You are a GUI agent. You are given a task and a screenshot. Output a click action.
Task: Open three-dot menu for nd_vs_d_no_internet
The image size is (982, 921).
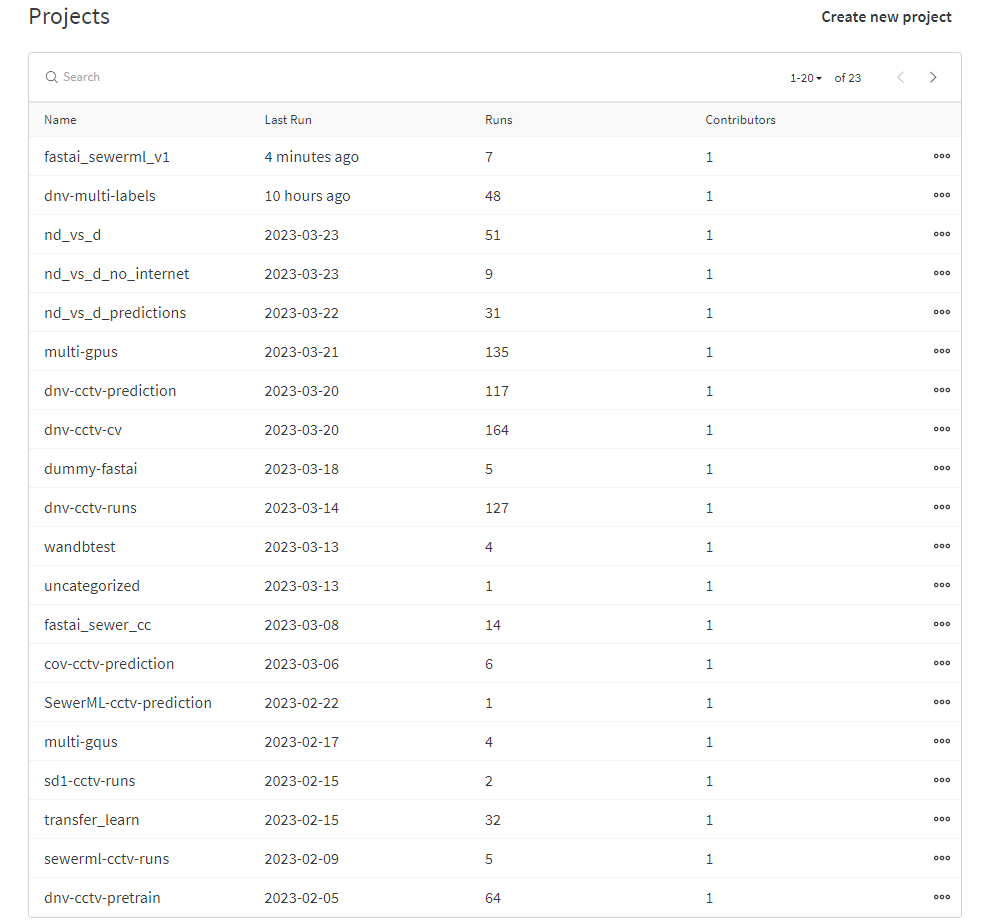(941, 273)
